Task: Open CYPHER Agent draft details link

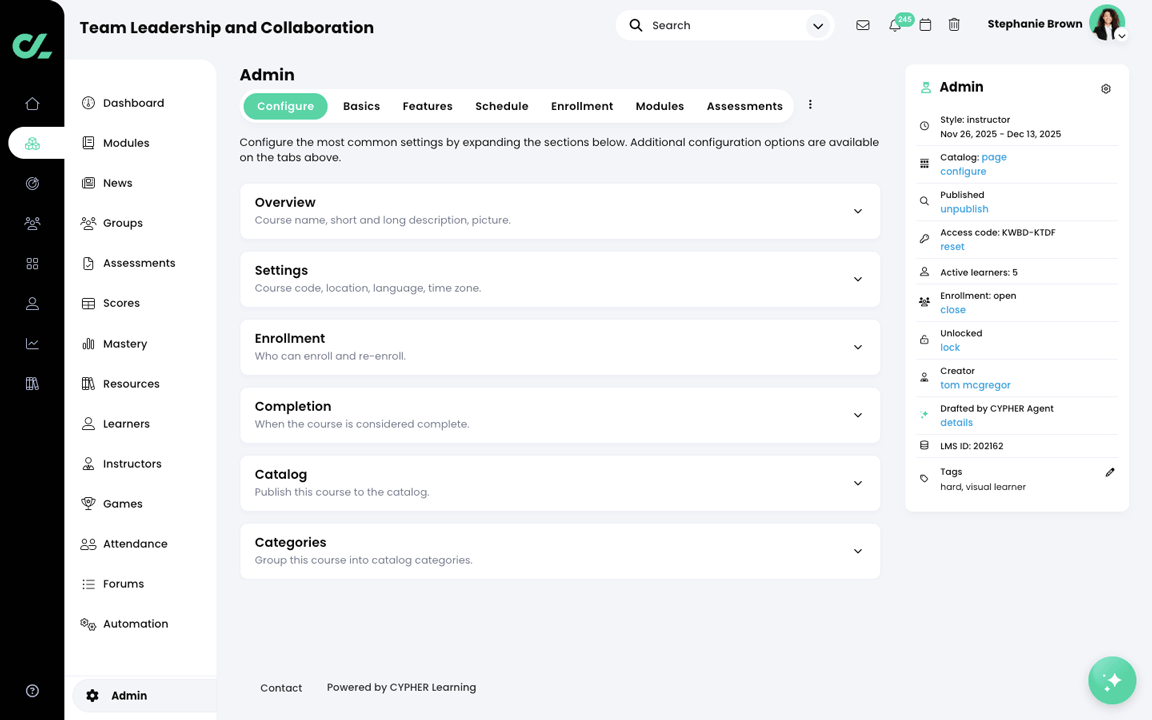Action: (957, 422)
